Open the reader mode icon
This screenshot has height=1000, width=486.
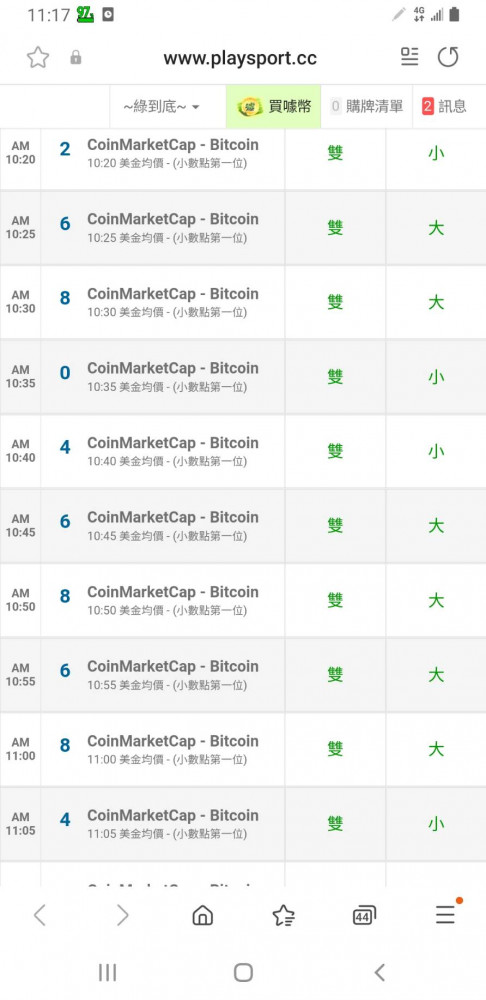(409, 57)
